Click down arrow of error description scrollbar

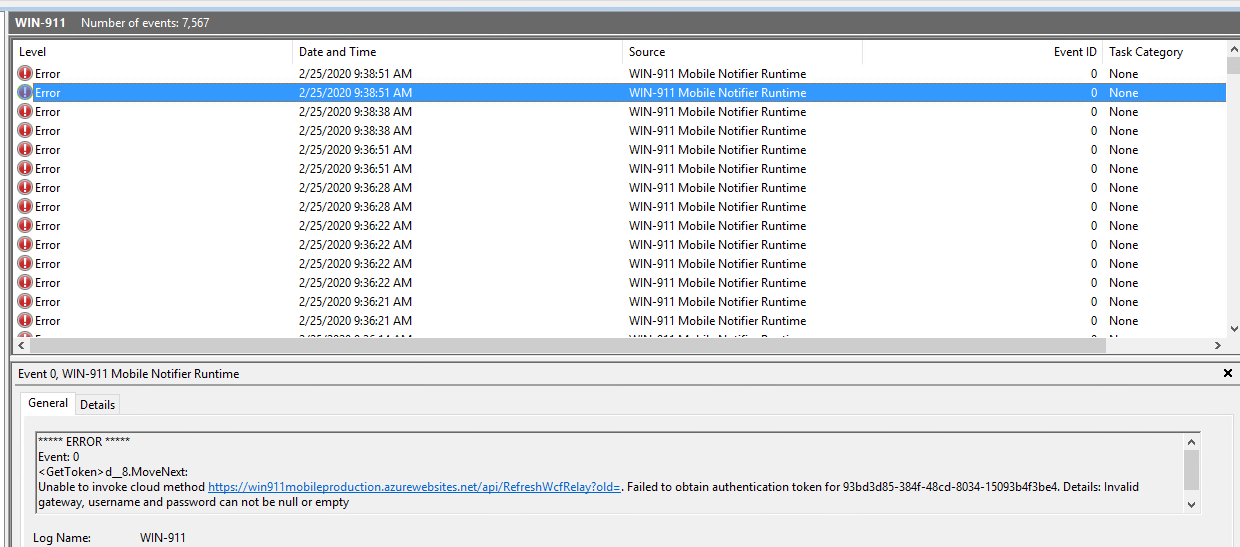point(1191,505)
